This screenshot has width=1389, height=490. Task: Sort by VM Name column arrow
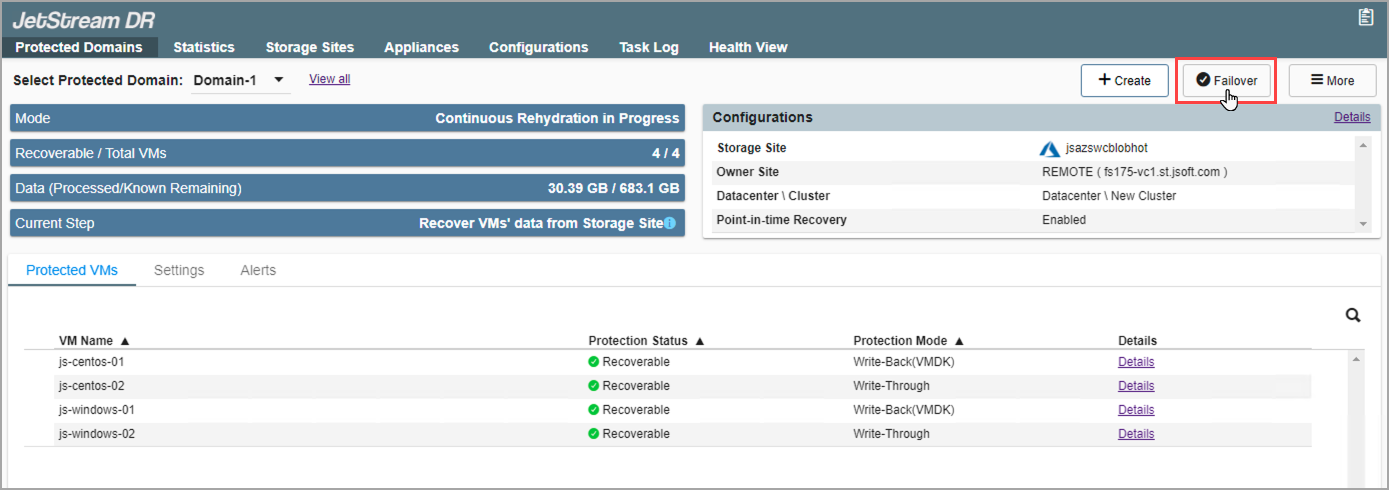[x=125, y=341]
